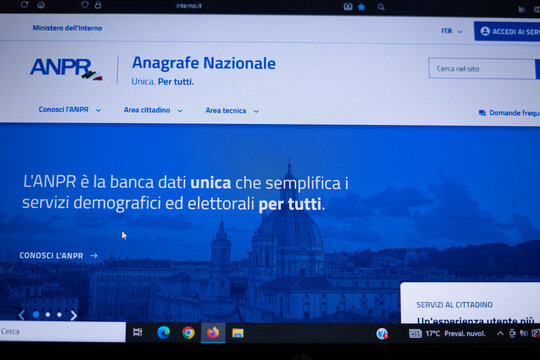
Task: Reload the page with the refresh icon
Action: pyautogui.click(x=24, y=4)
